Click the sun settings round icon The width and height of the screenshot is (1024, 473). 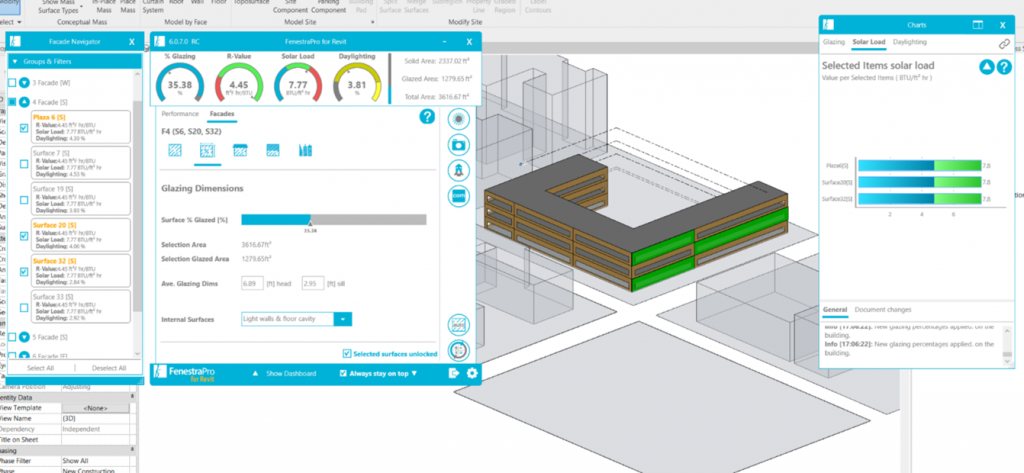pos(459,120)
